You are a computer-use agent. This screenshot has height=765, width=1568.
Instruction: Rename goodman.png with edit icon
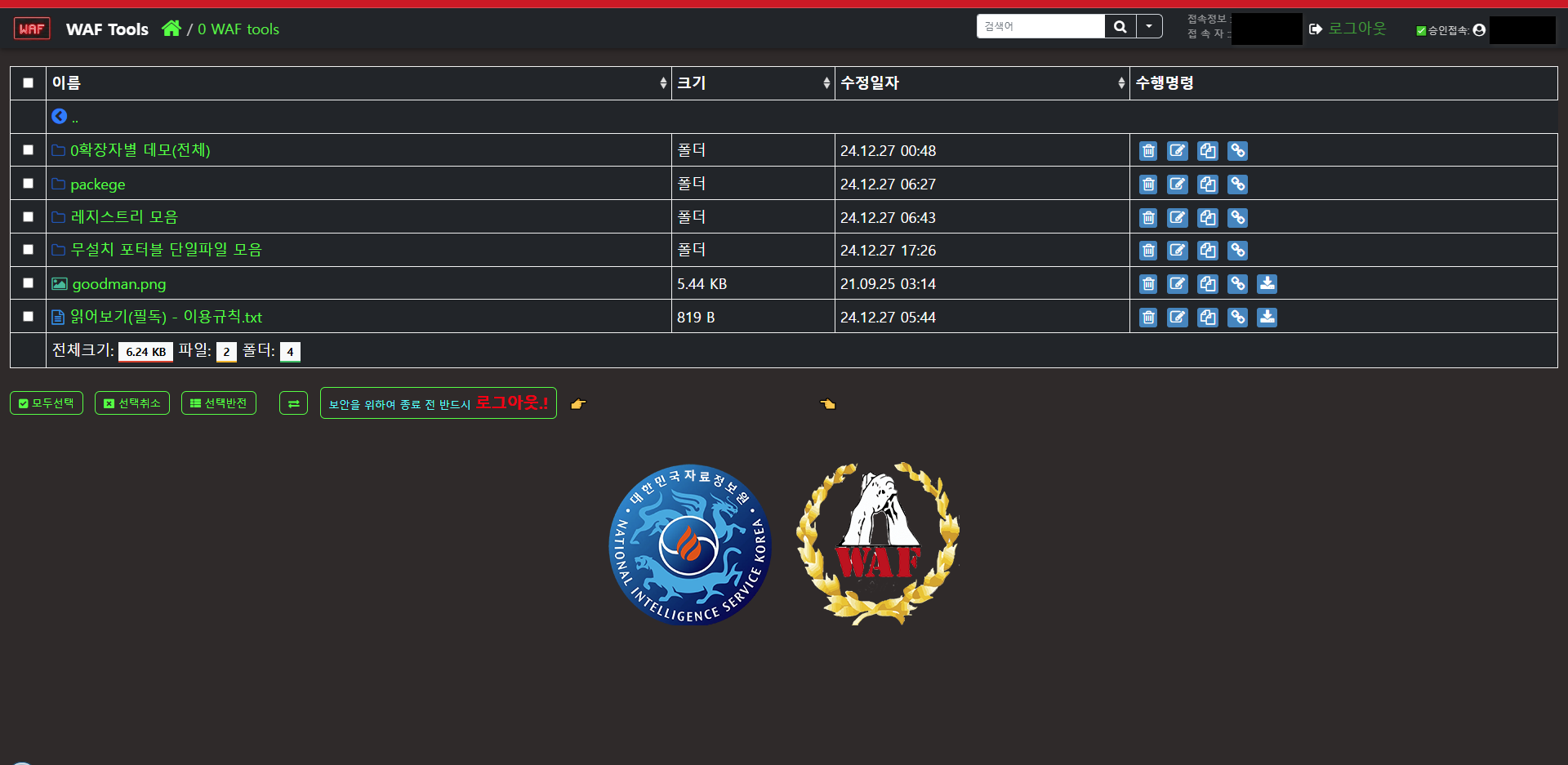point(1178,284)
